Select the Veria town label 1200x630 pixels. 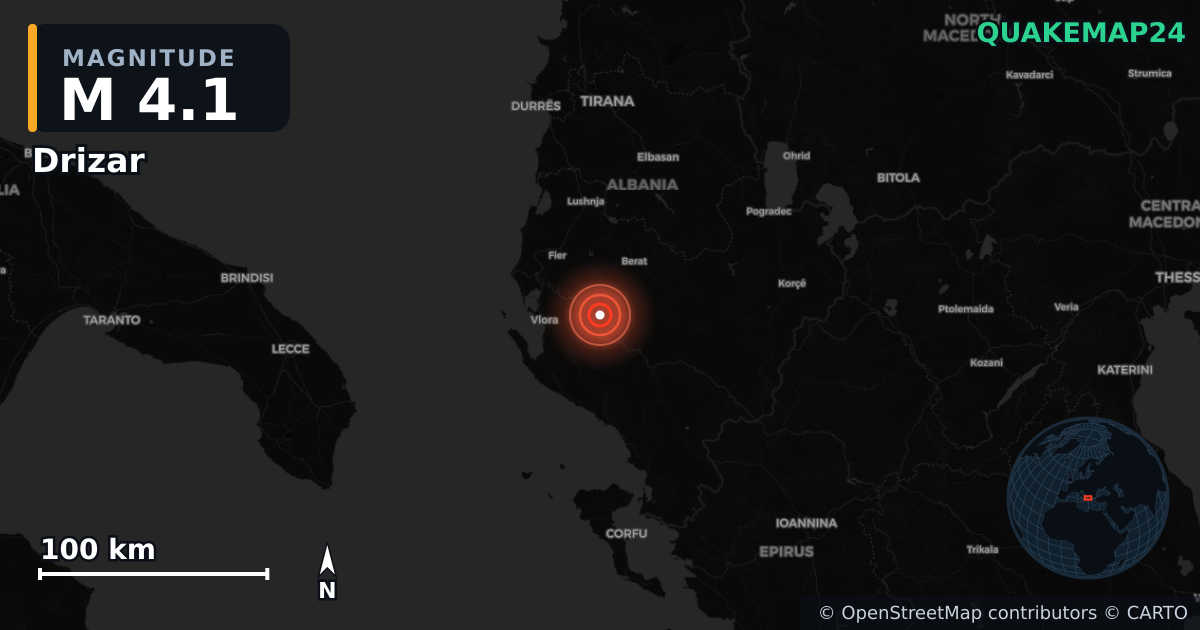click(1066, 307)
